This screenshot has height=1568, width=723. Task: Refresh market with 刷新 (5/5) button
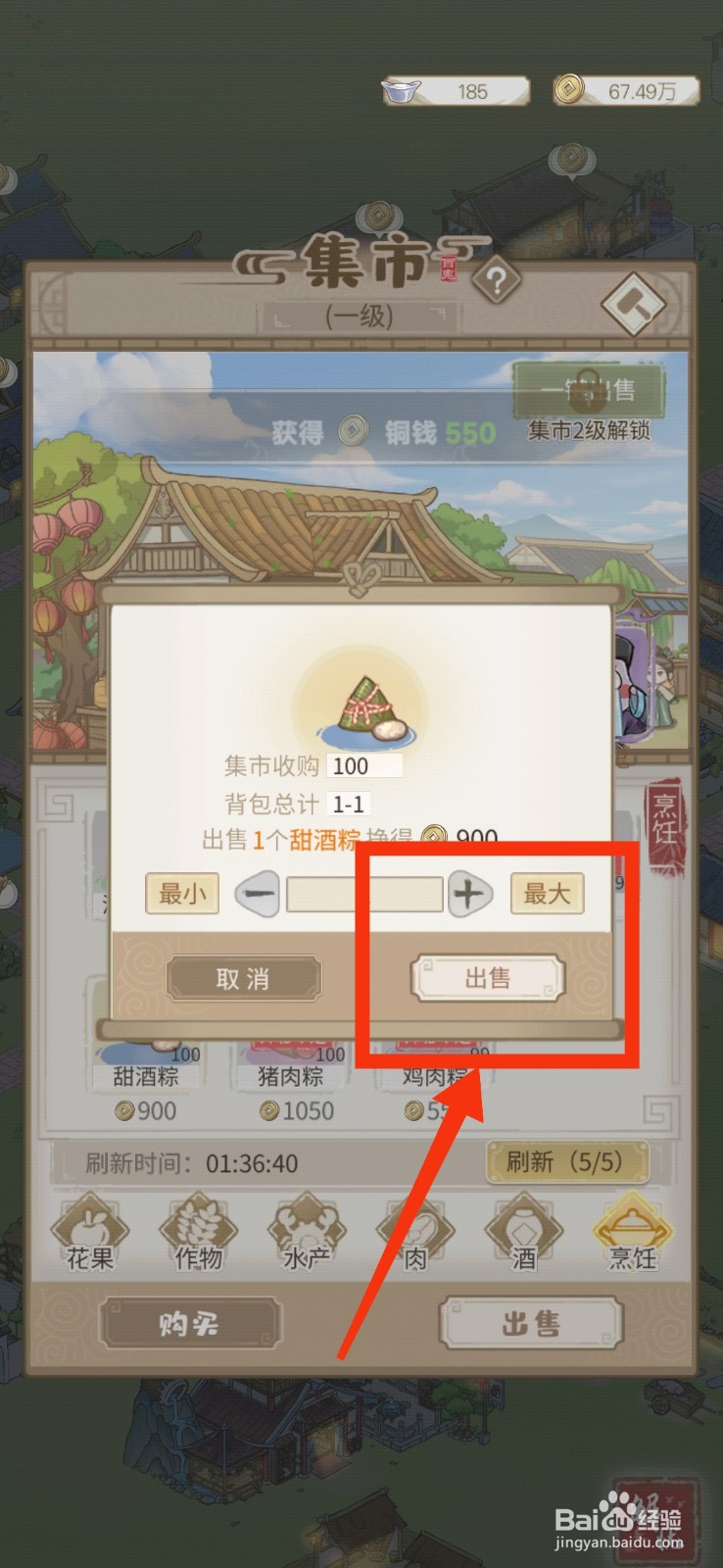[566, 1162]
